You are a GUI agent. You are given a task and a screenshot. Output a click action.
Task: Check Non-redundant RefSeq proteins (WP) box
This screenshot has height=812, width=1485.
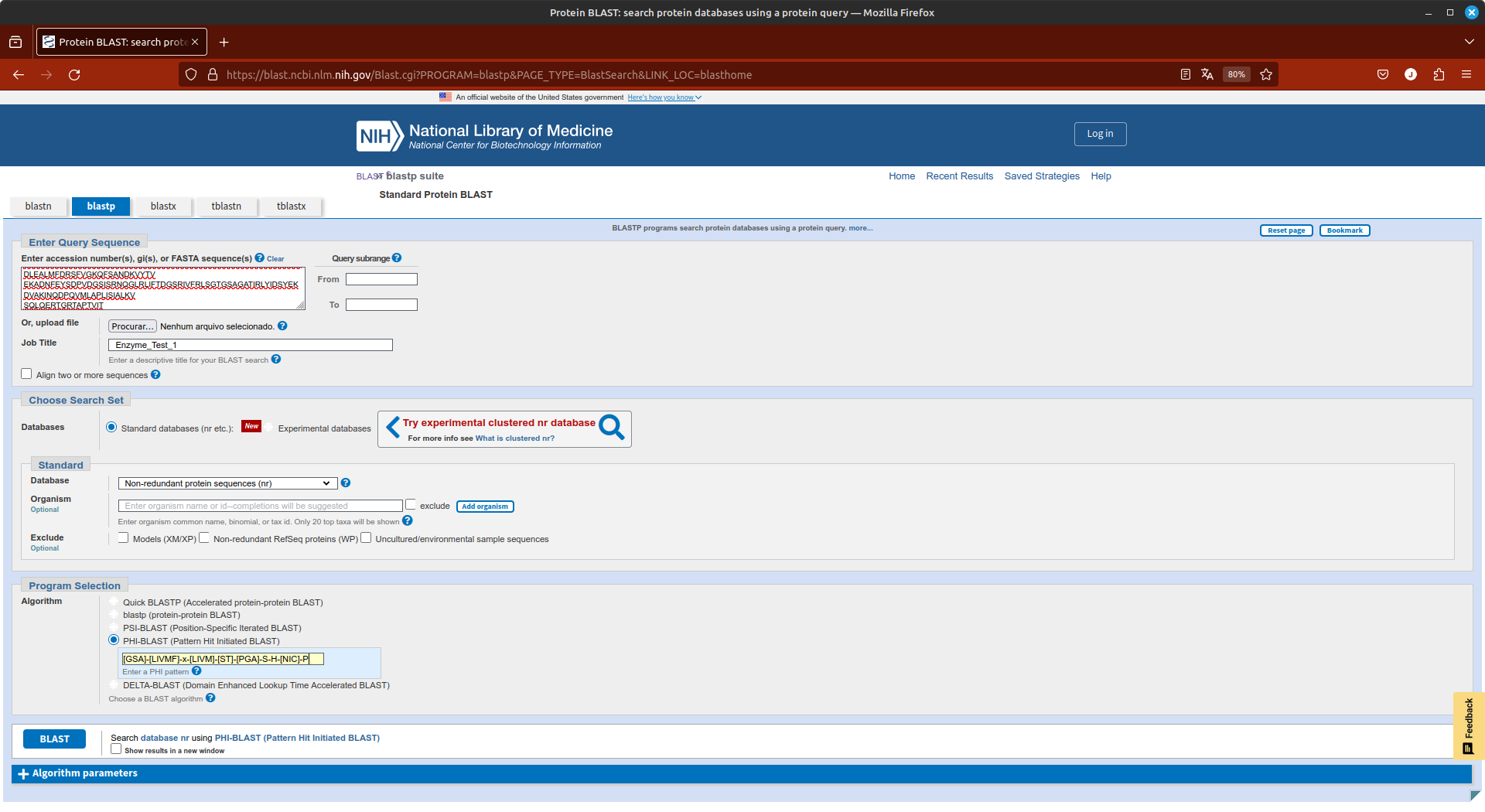[x=204, y=537]
